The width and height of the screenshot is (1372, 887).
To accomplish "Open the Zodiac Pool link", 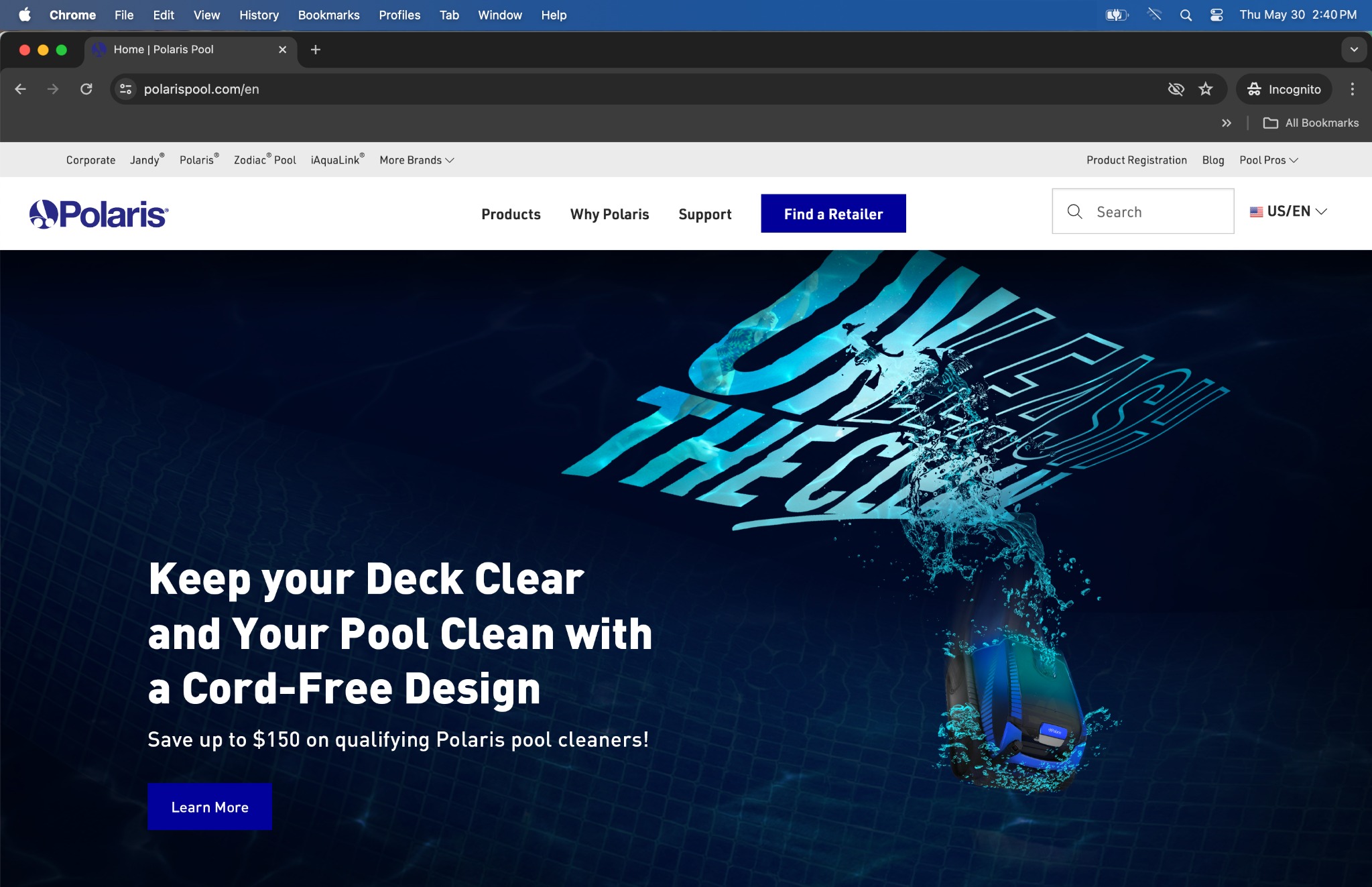I will click(265, 160).
